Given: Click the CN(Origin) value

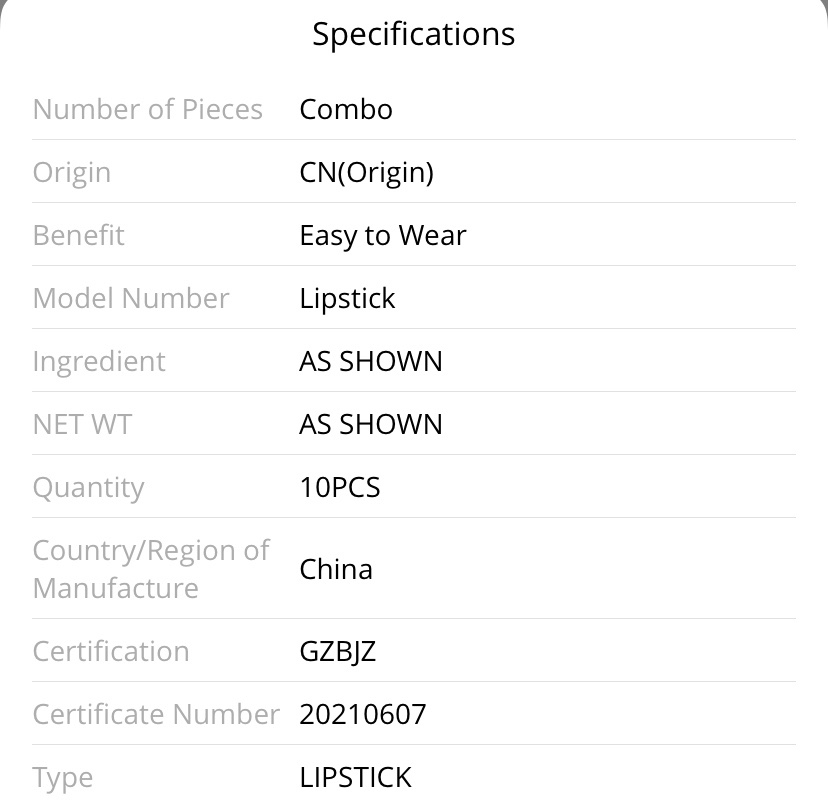Looking at the screenshot, I should click(x=366, y=173).
